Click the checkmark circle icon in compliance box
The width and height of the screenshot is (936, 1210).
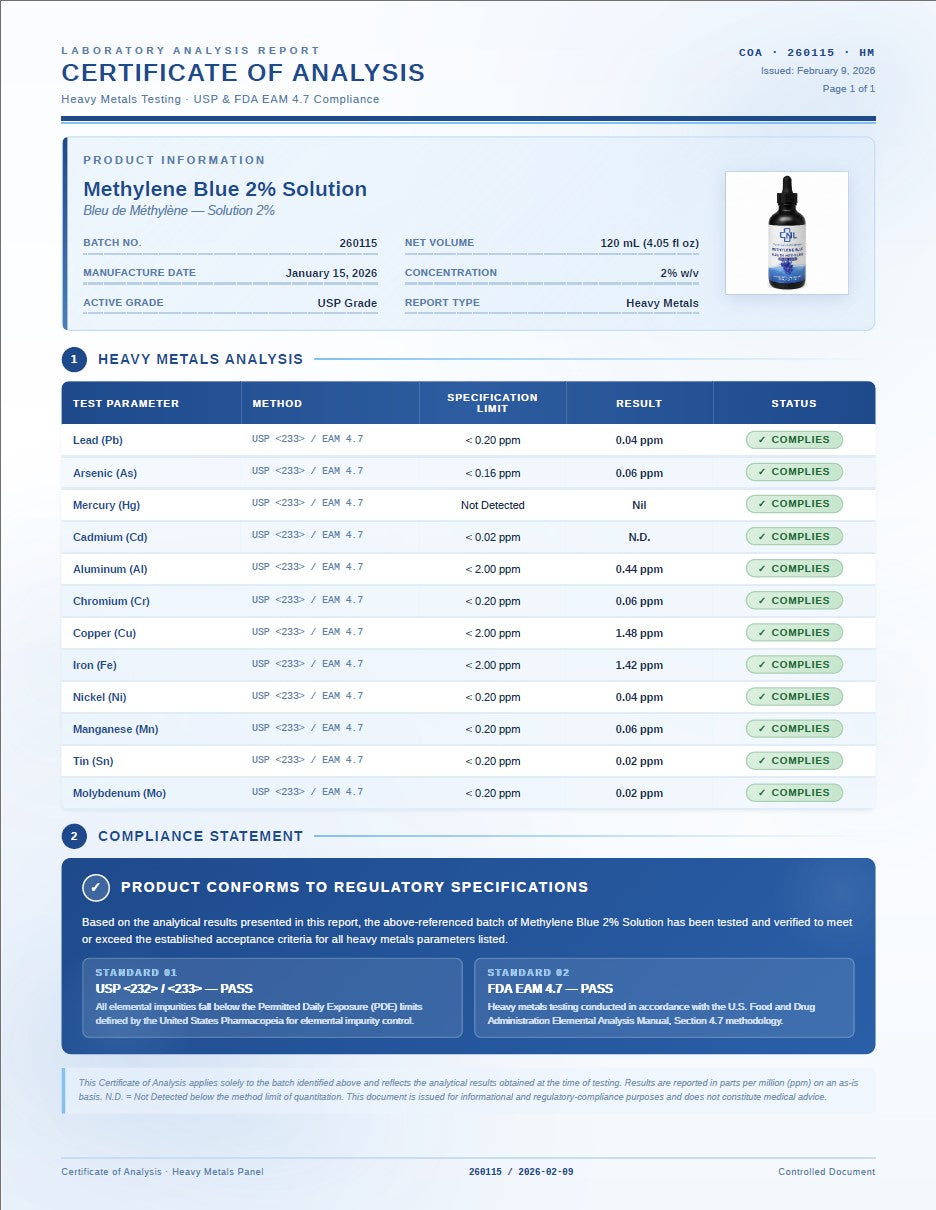pos(96,887)
